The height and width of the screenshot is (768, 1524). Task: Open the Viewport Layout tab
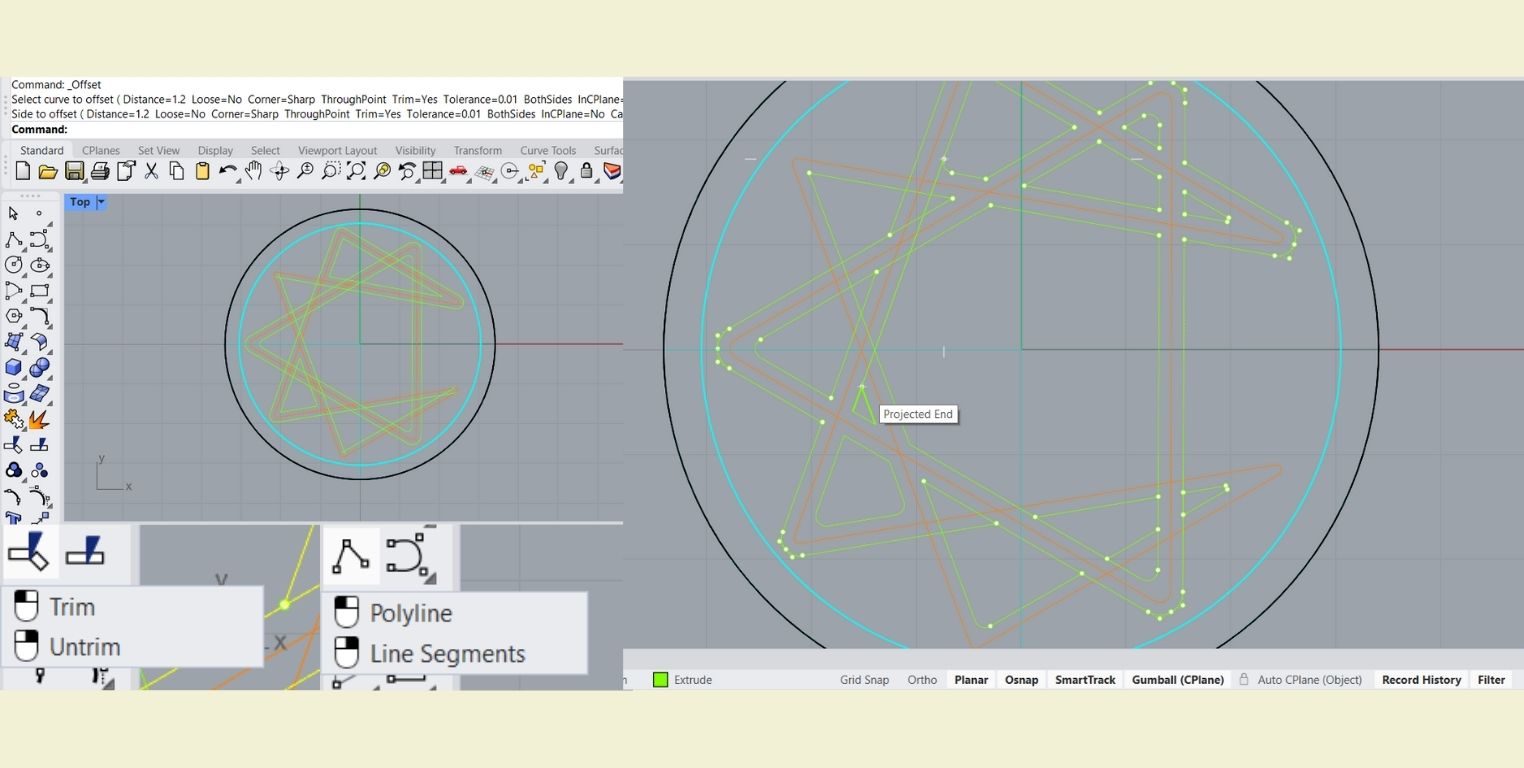[x=338, y=151]
